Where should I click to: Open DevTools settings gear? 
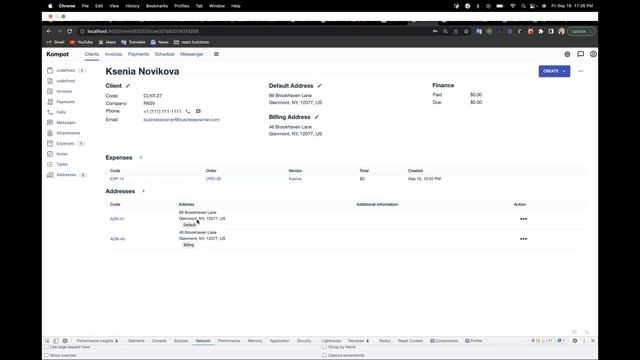click(x=575, y=340)
